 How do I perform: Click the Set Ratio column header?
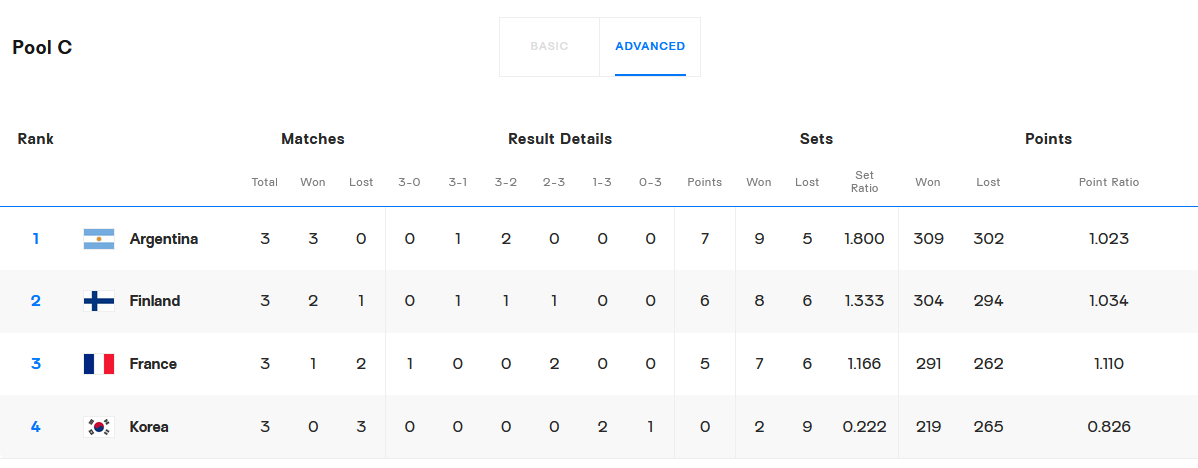[864, 182]
